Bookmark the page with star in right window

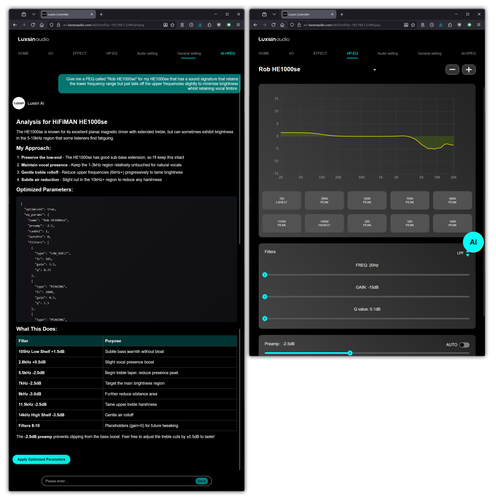pyautogui.click(x=413, y=25)
